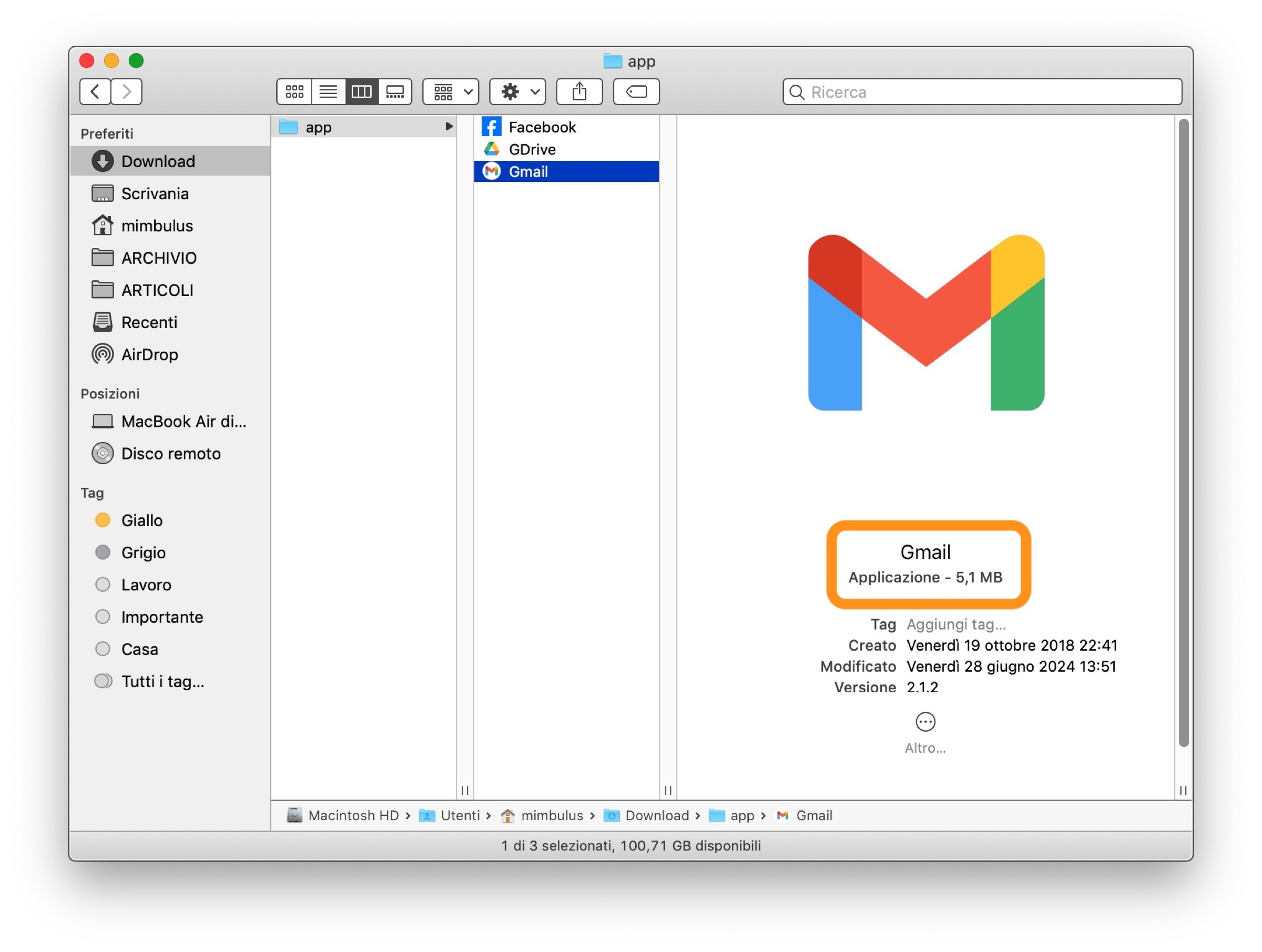
Task: Select Scrivania in the sidebar
Action: [155, 194]
